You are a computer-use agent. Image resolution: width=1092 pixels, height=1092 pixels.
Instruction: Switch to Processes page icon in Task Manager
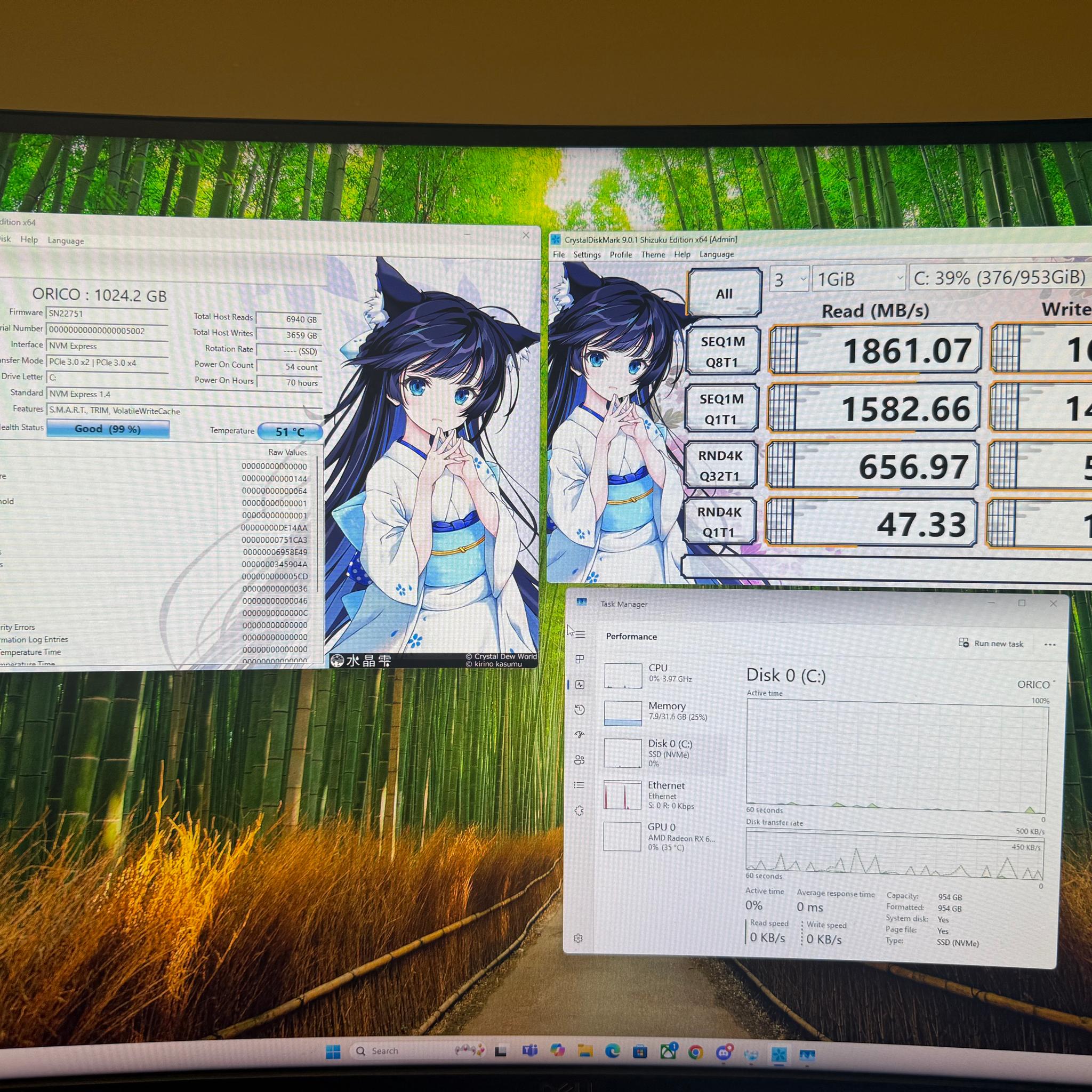580,659
